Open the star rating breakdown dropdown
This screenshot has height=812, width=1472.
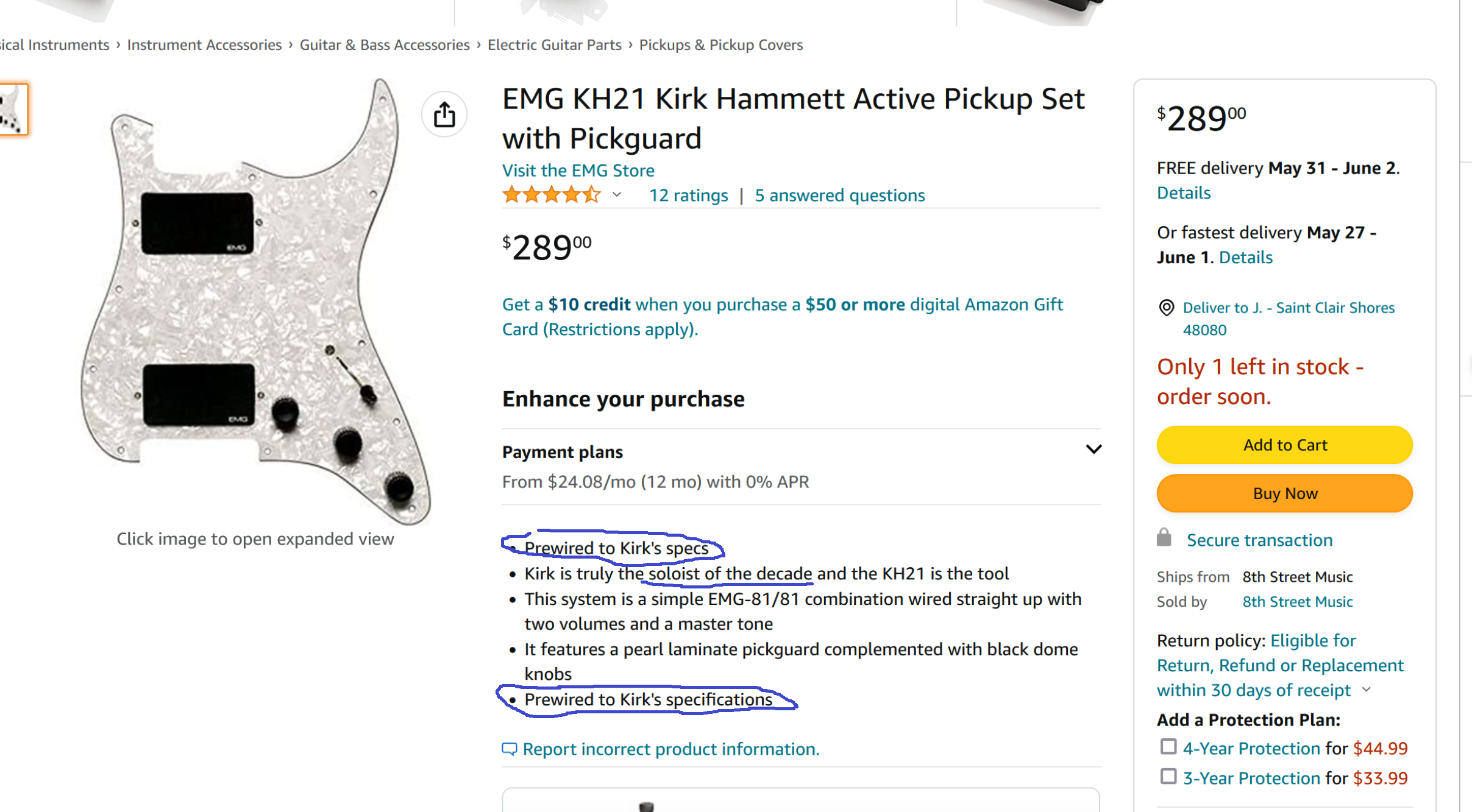(x=617, y=195)
